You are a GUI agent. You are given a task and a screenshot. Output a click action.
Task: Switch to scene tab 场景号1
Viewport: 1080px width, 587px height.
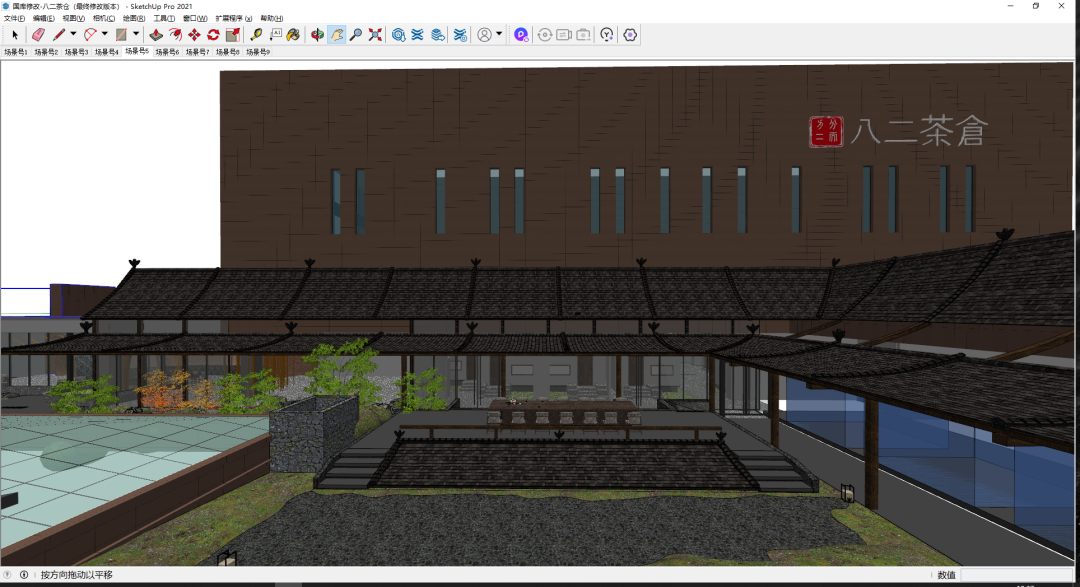click(16, 52)
